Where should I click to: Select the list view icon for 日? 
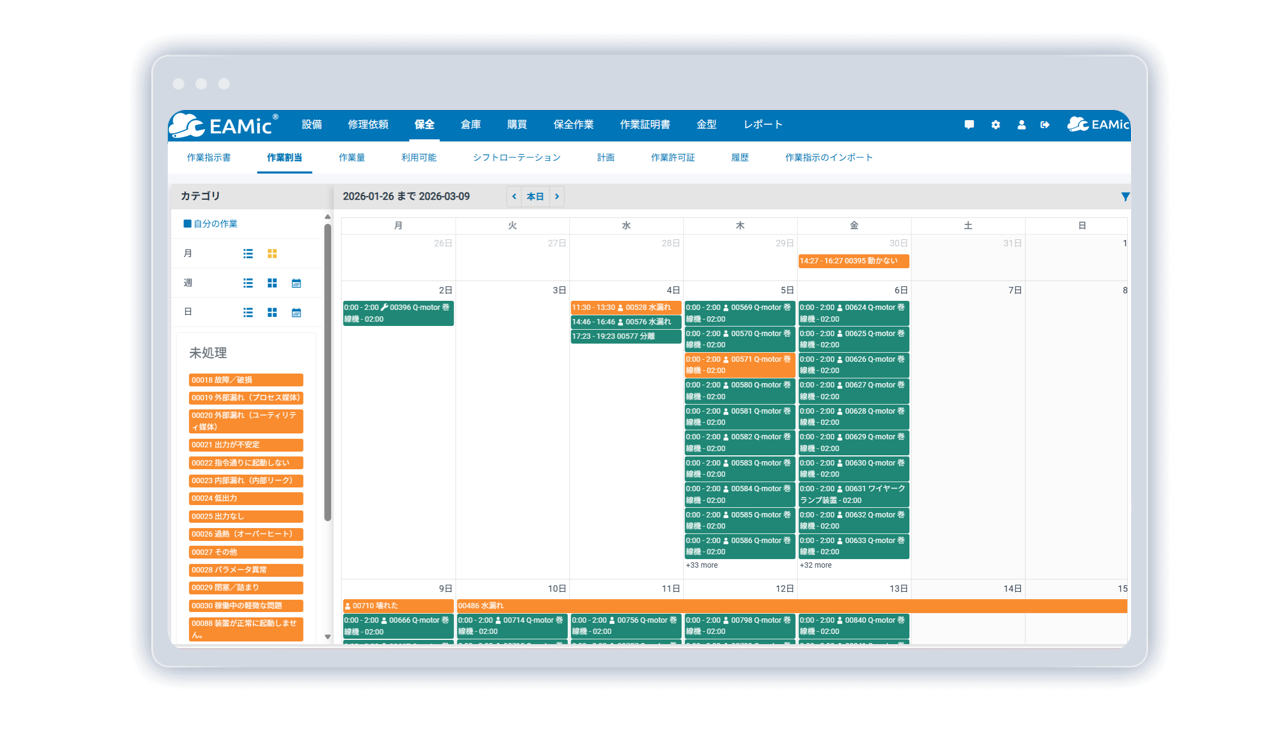coord(248,312)
